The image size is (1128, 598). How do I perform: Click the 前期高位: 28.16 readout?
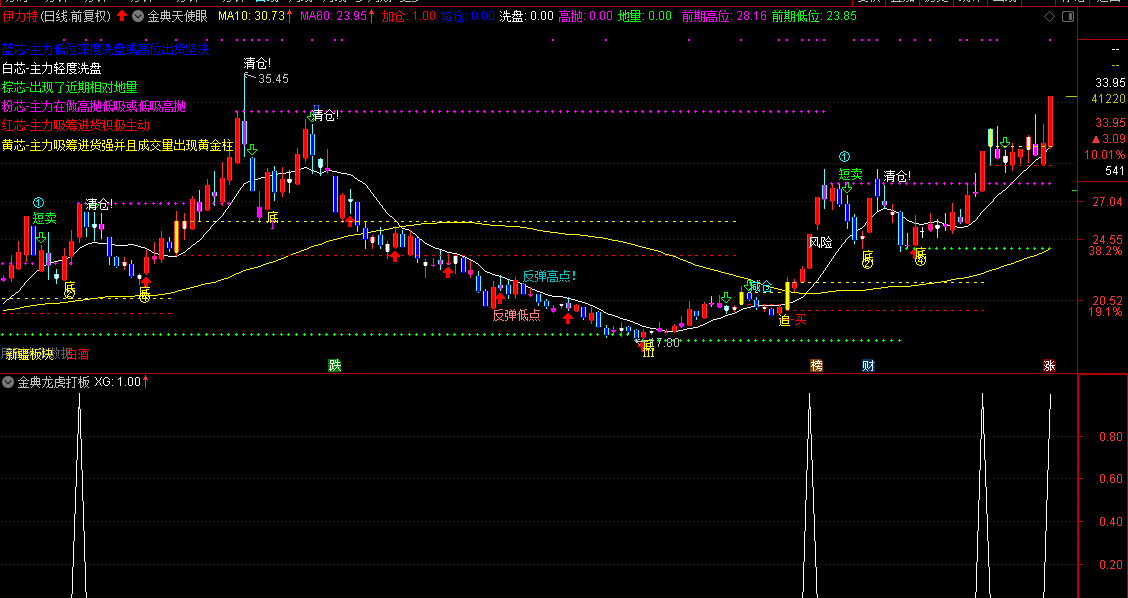[722, 16]
